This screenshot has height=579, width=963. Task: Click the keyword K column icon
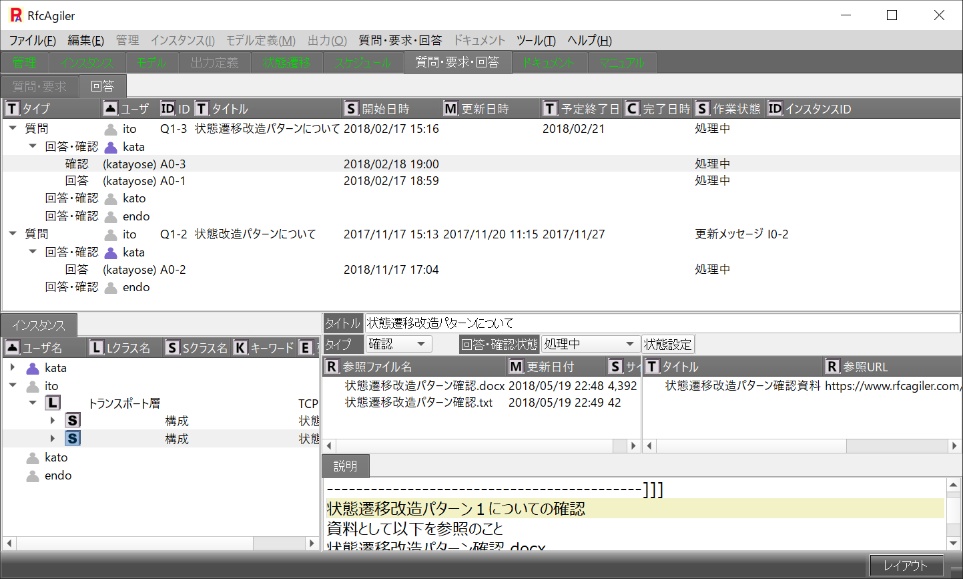(x=240, y=348)
